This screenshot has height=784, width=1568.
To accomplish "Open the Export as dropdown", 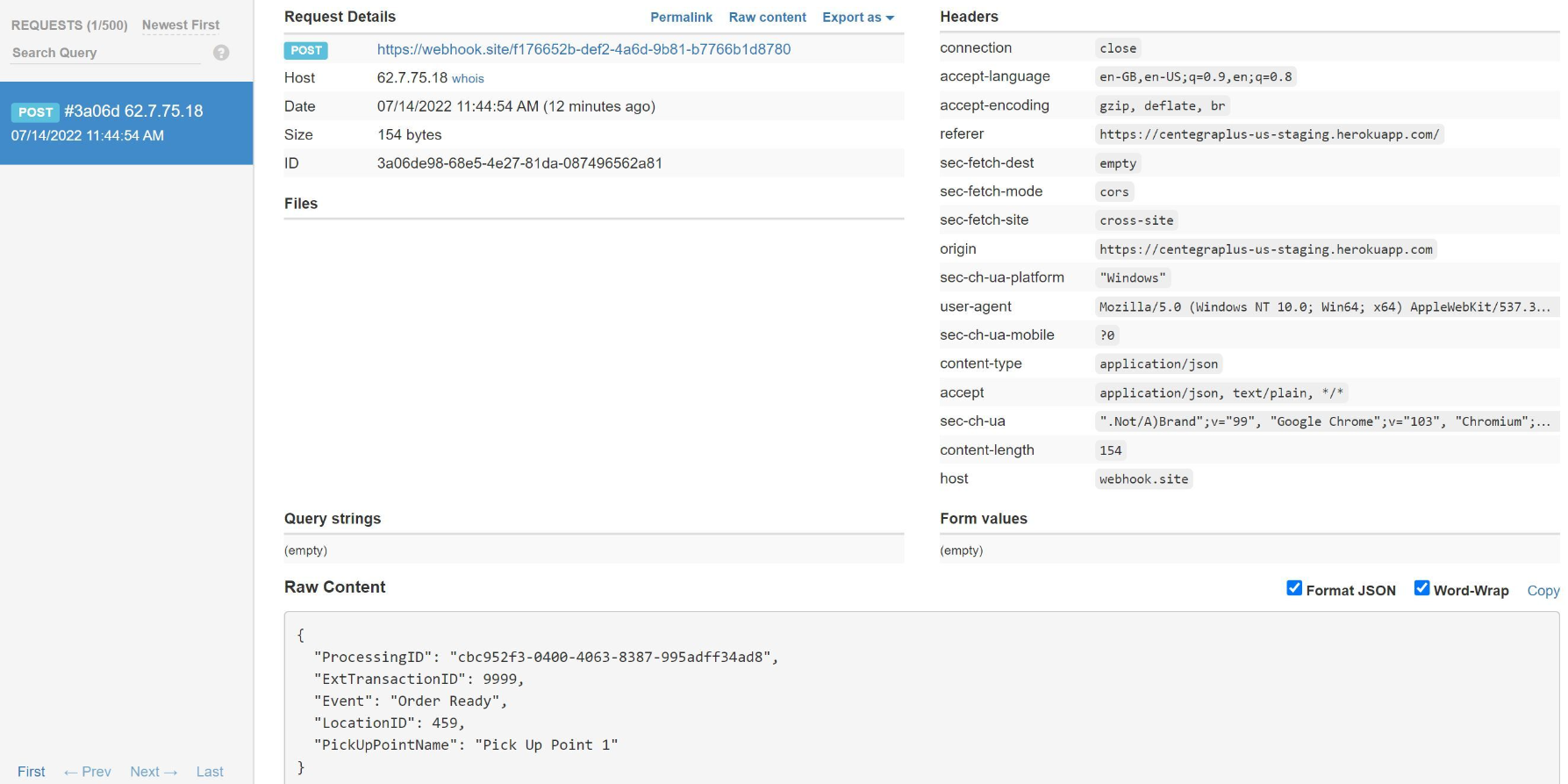I will 857,18.
